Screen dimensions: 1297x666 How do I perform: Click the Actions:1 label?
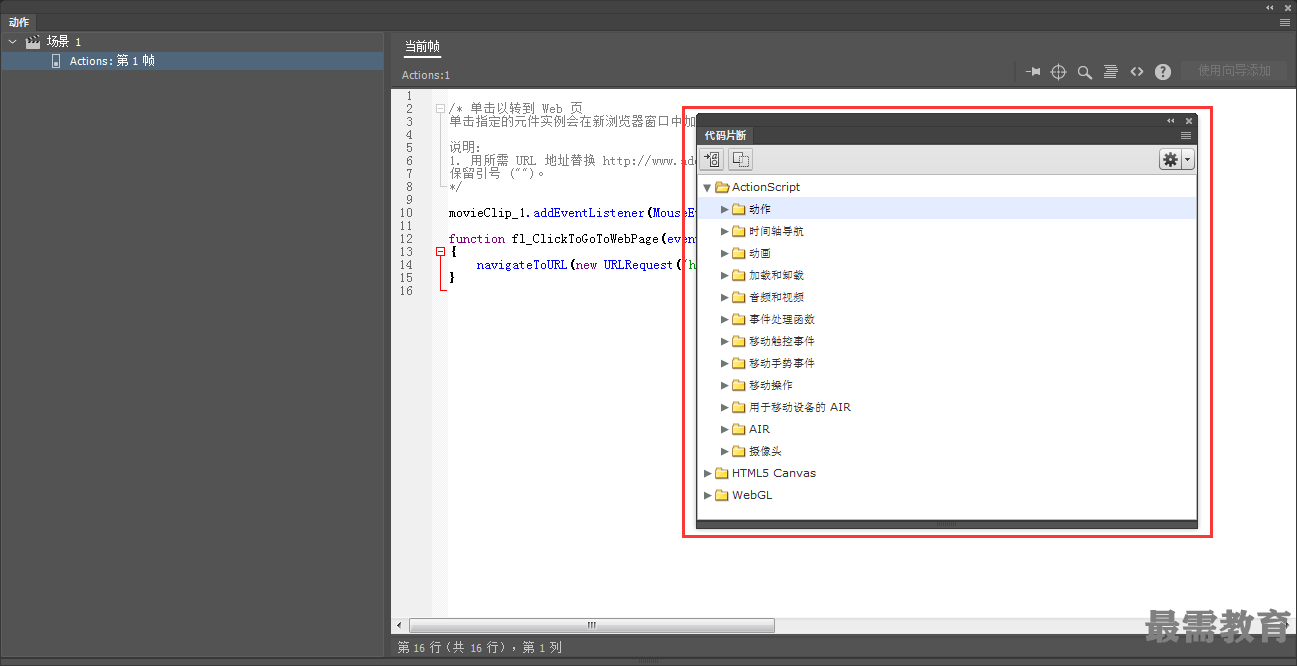click(426, 75)
